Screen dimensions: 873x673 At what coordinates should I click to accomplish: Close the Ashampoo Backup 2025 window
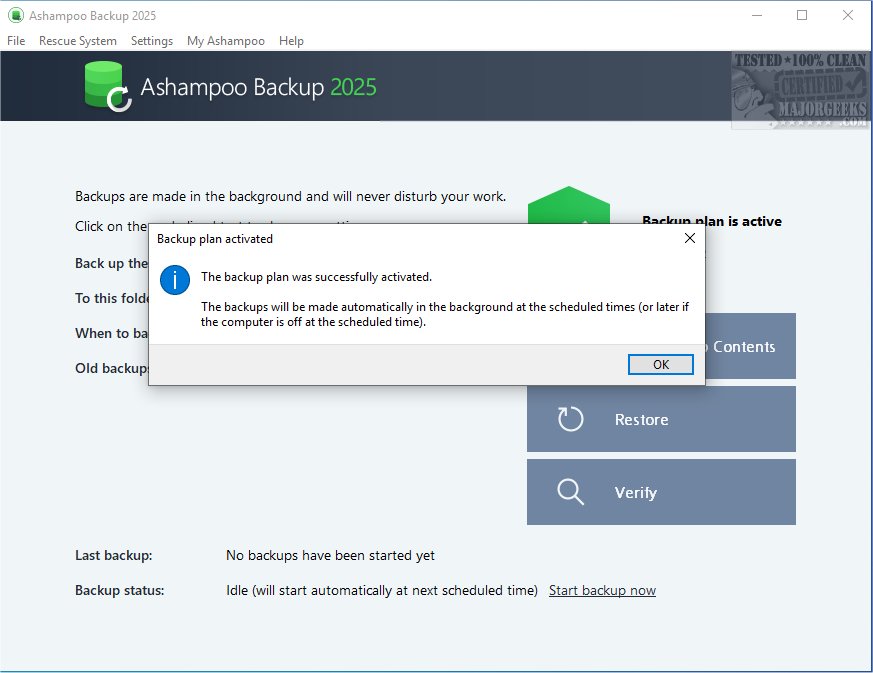[847, 16]
